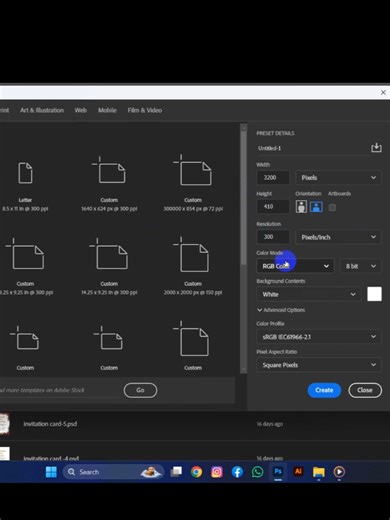The width and height of the screenshot is (390, 520).
Task: Open the Pixels width unit dropdown
Action: click(x=338, y=178)
